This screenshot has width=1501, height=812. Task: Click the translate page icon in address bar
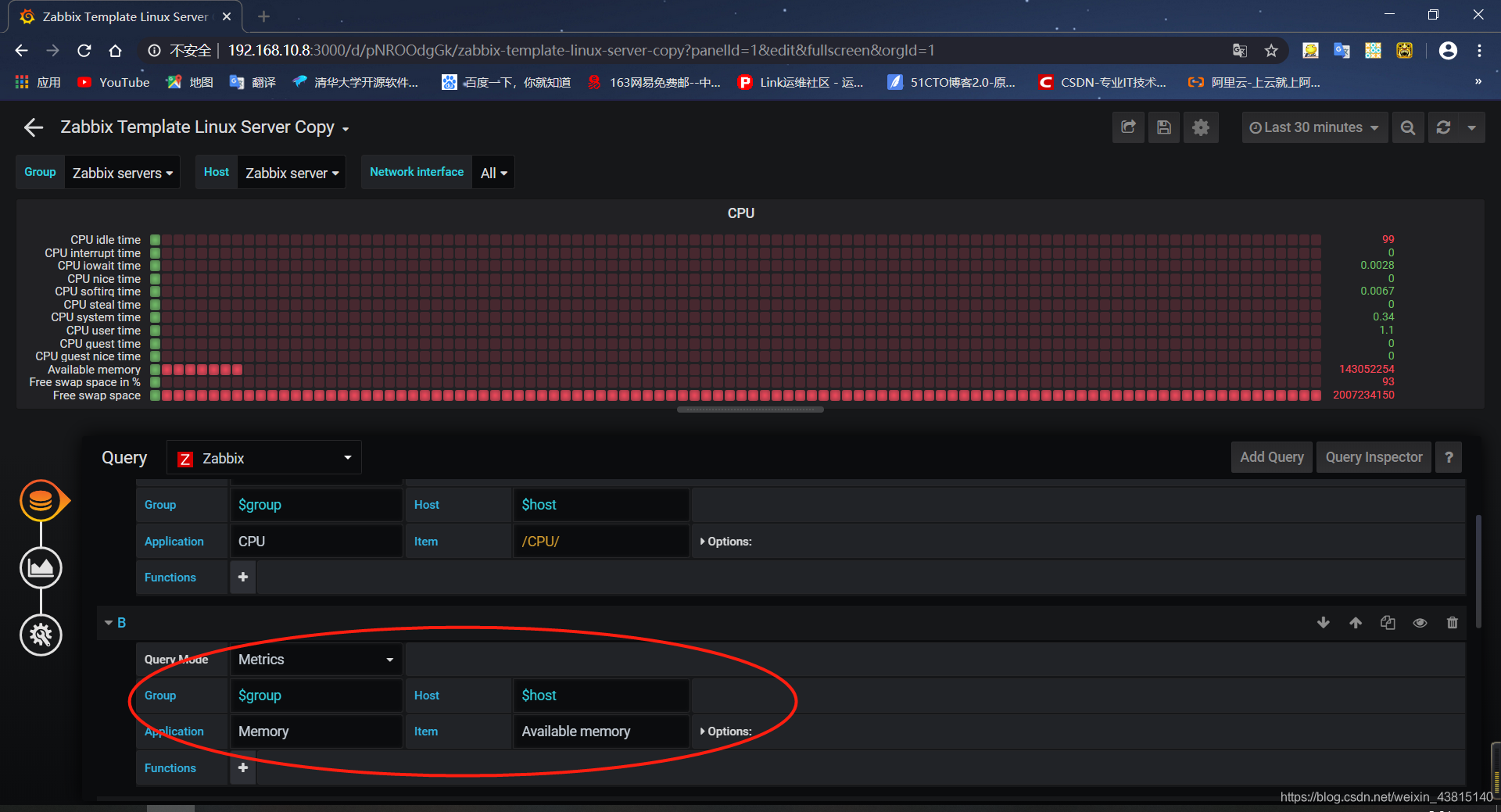click(1240, 51)
